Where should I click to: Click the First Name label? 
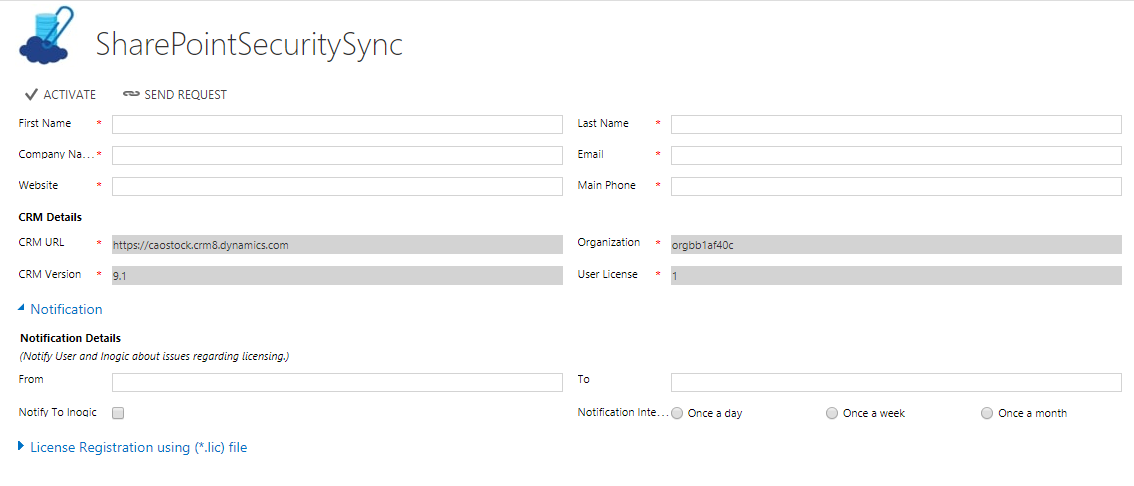click(45, 123)
